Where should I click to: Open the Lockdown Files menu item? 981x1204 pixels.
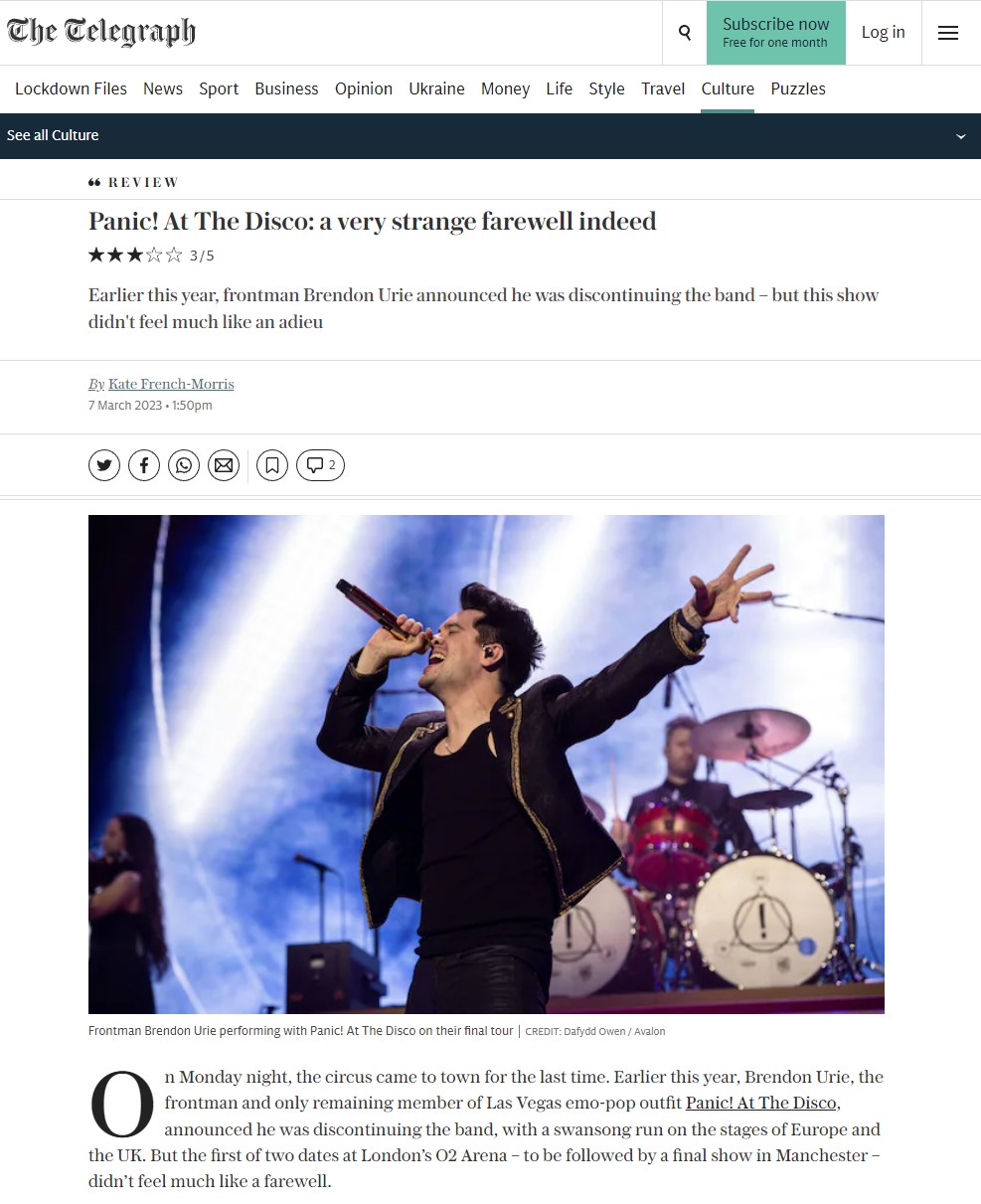click(x=71, y=88)
